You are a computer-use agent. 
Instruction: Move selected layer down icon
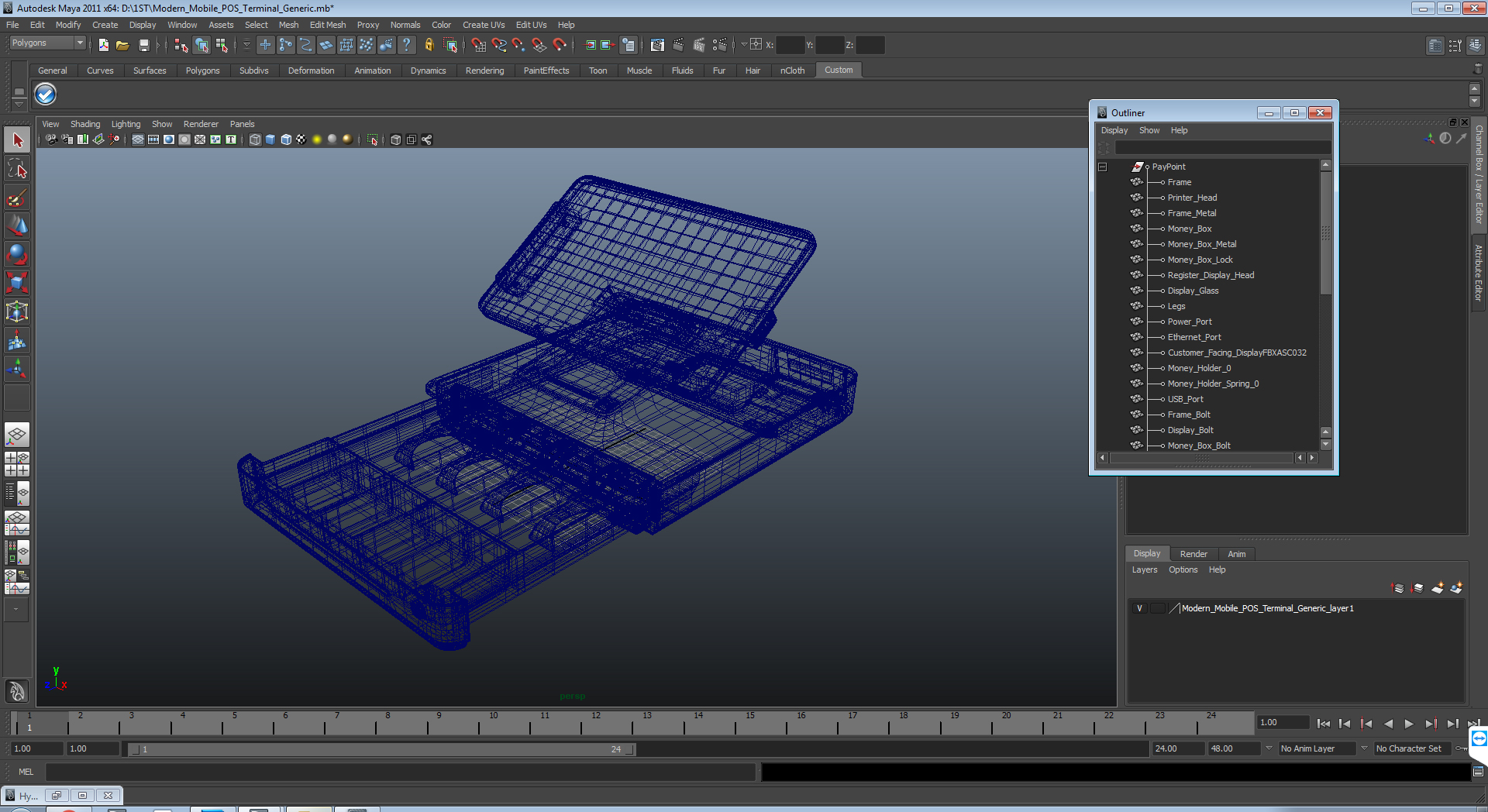1417,588
